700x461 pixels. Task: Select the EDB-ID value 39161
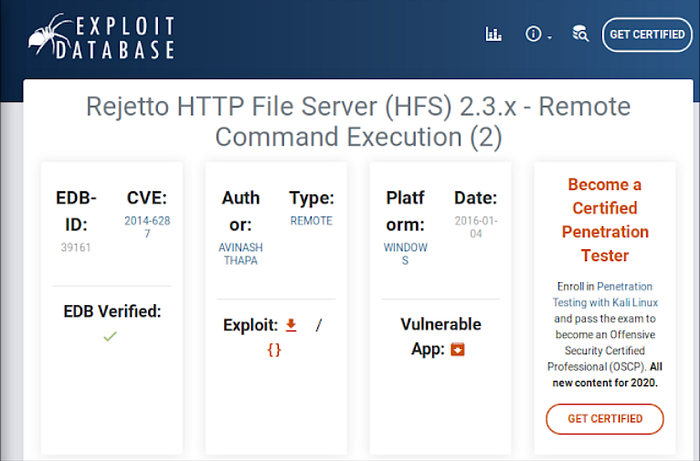76,247
